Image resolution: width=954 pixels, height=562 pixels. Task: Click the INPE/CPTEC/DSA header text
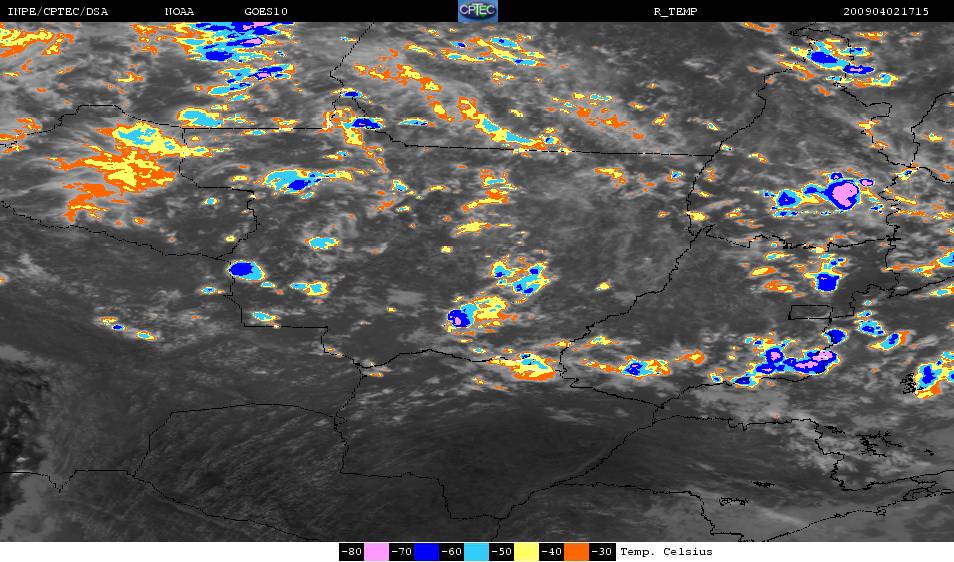pos(57,12)
